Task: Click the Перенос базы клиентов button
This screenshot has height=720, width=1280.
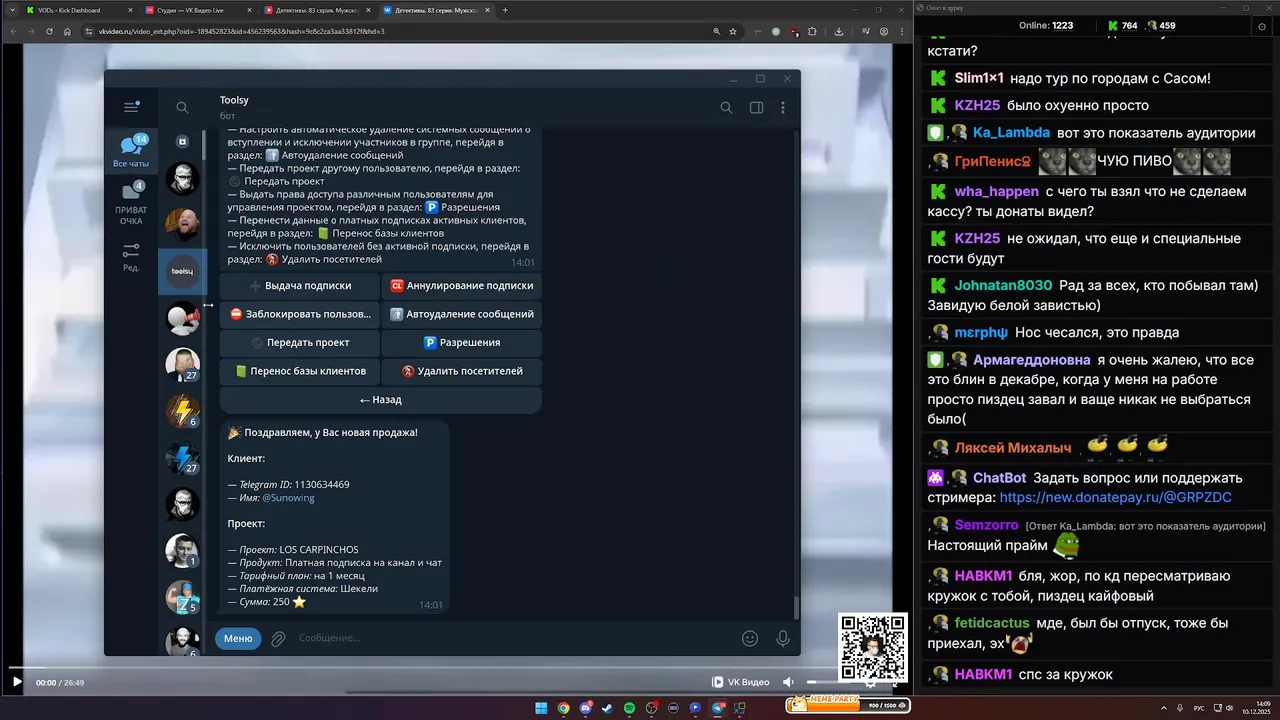Action: (x=300, y=371)
